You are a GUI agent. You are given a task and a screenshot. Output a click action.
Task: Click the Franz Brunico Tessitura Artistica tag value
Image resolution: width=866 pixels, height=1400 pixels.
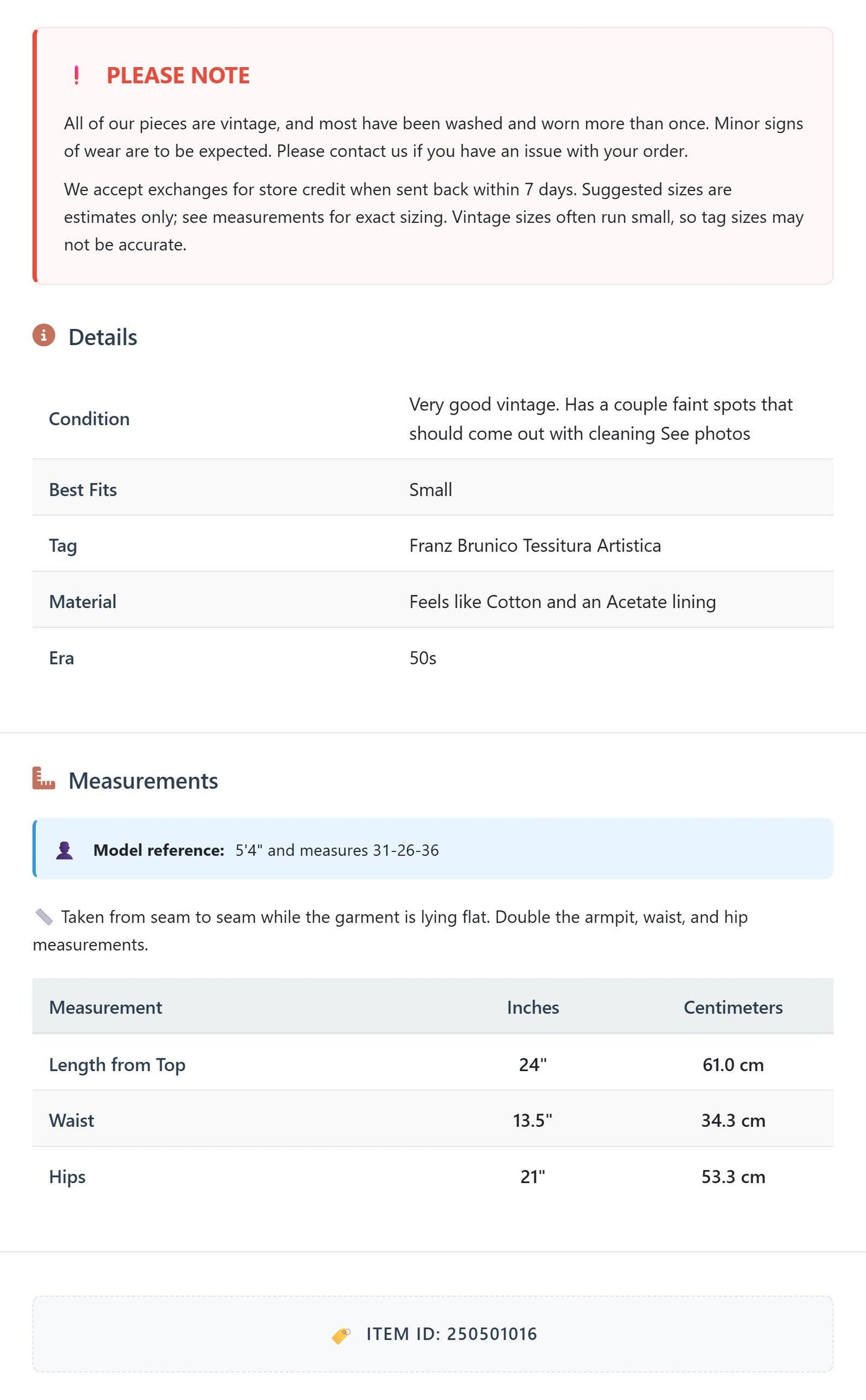535,545
